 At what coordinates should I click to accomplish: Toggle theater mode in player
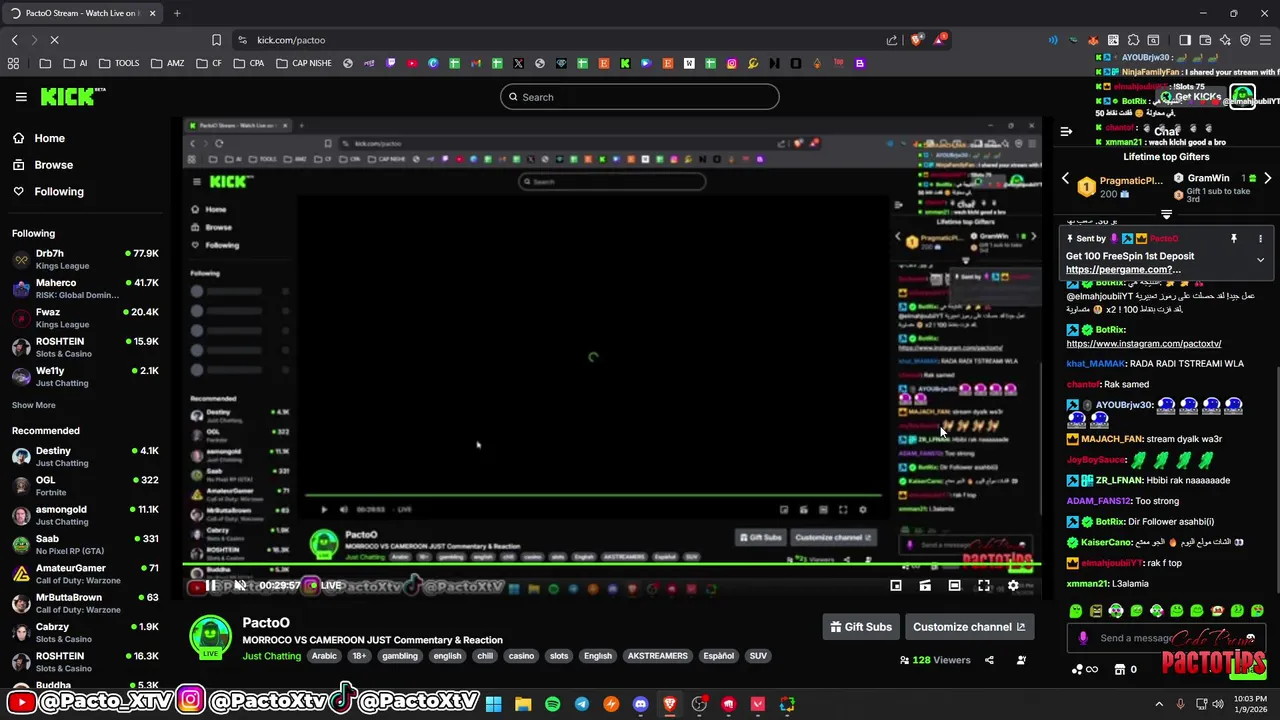(x=954, y=586)
